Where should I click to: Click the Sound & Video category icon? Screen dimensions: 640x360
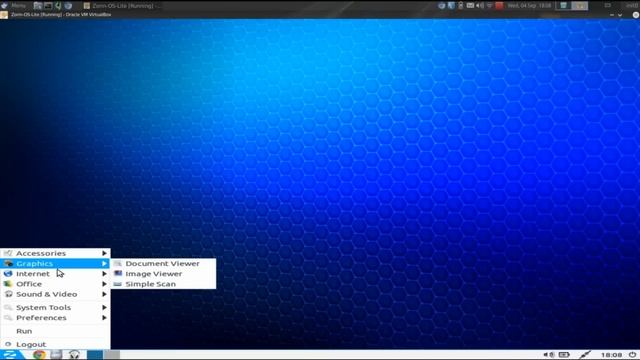8,294
